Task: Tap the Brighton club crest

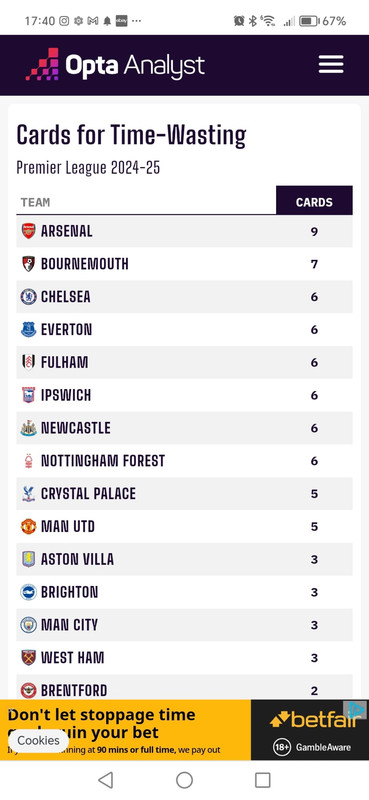Action: coord(29,592)
